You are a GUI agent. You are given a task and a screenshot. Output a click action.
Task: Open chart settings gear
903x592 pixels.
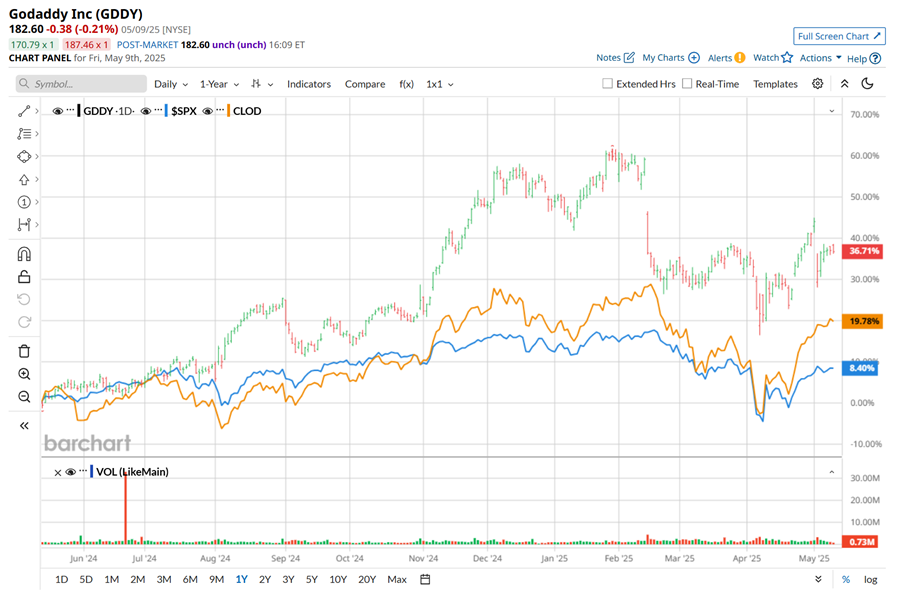coord(818,84)
